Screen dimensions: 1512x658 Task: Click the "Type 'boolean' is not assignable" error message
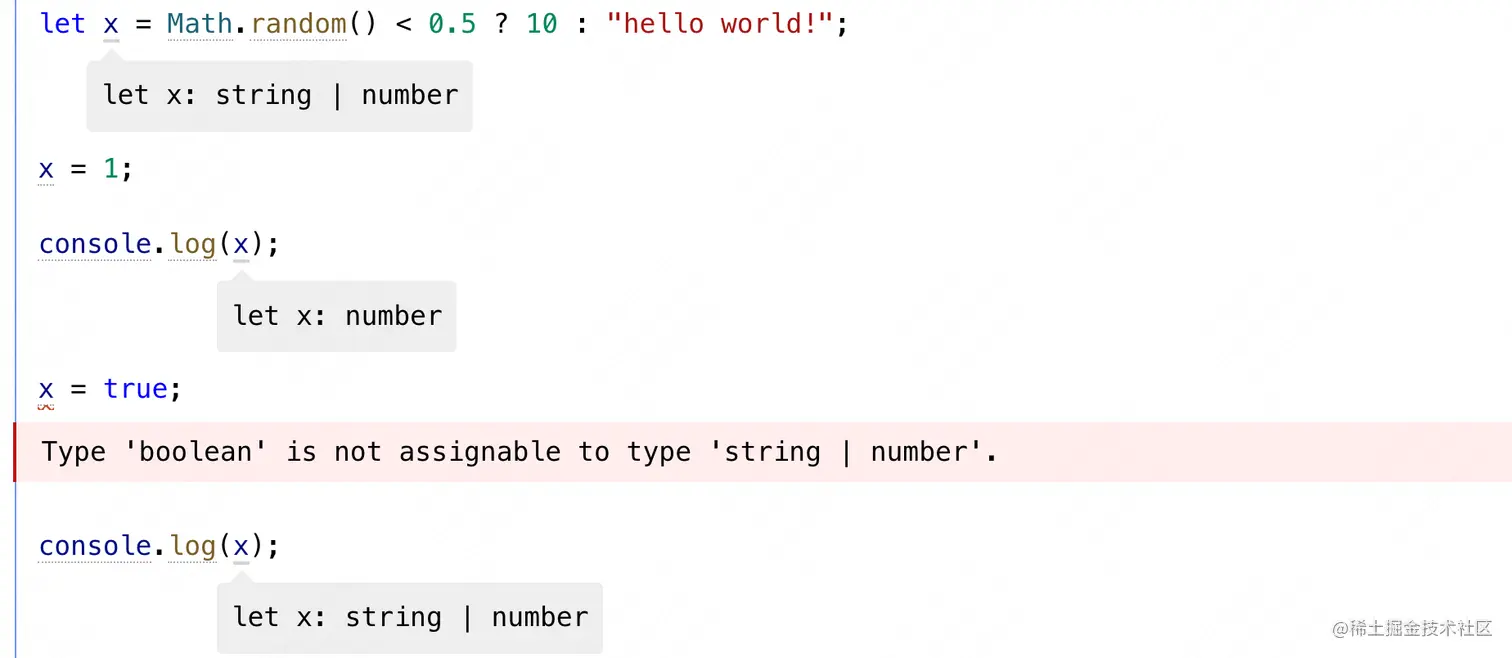point(519,452)
